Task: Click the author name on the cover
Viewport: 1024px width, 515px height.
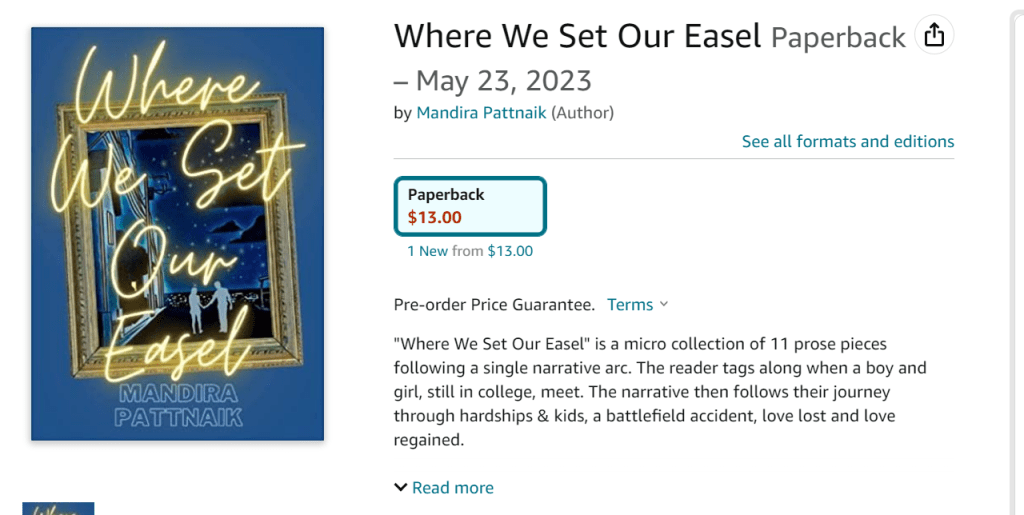Action: [x=178, y=404]
